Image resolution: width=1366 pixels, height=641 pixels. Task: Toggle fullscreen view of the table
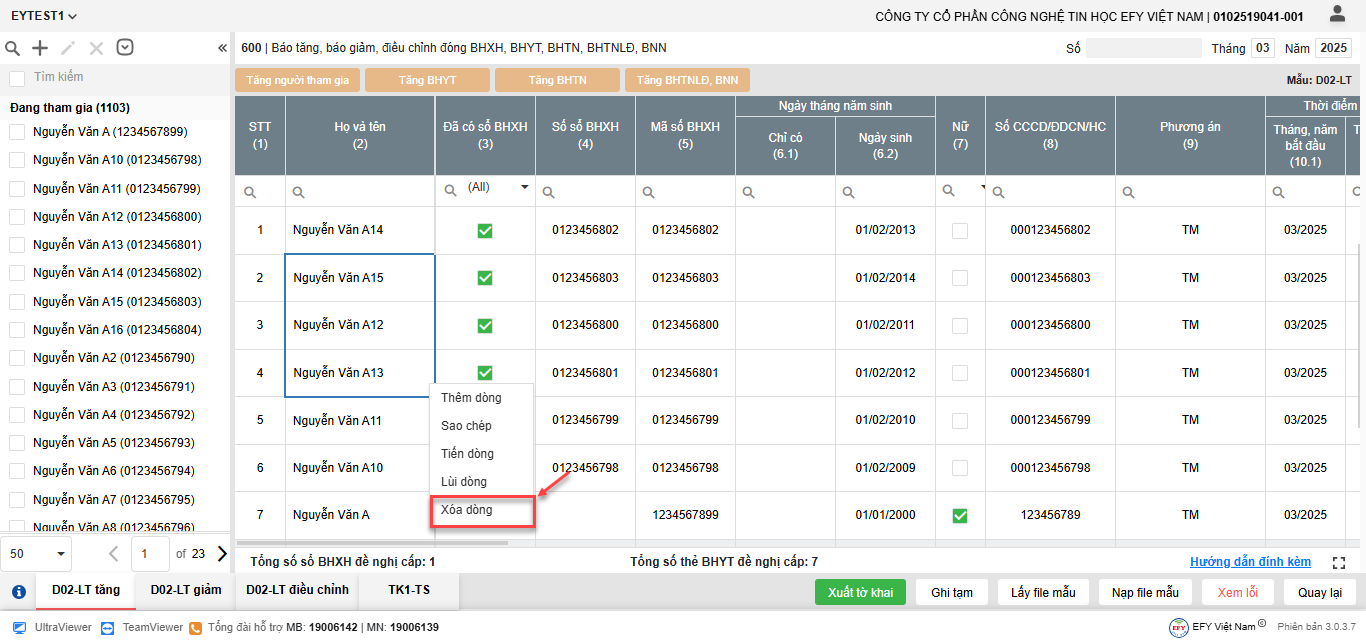point(1339,563)
